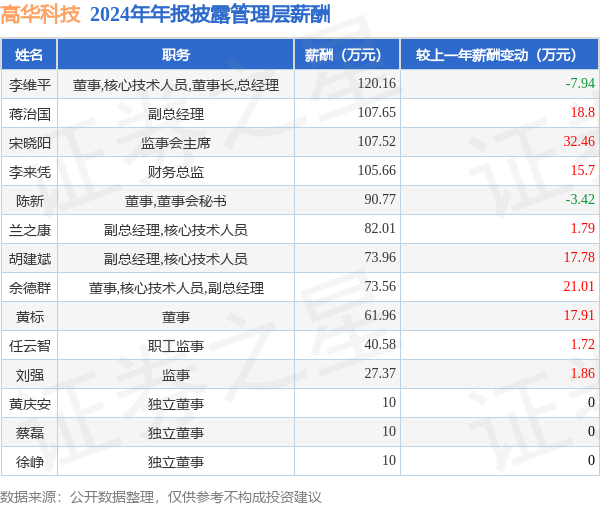Click 黄标's 董事 position cell
Viewport: 600px width, 506px height.
coord(176,317)
